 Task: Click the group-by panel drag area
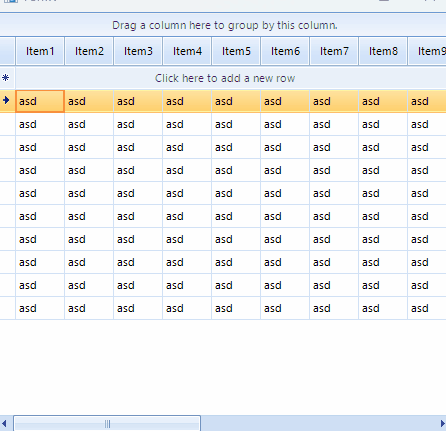pos(223,25)
